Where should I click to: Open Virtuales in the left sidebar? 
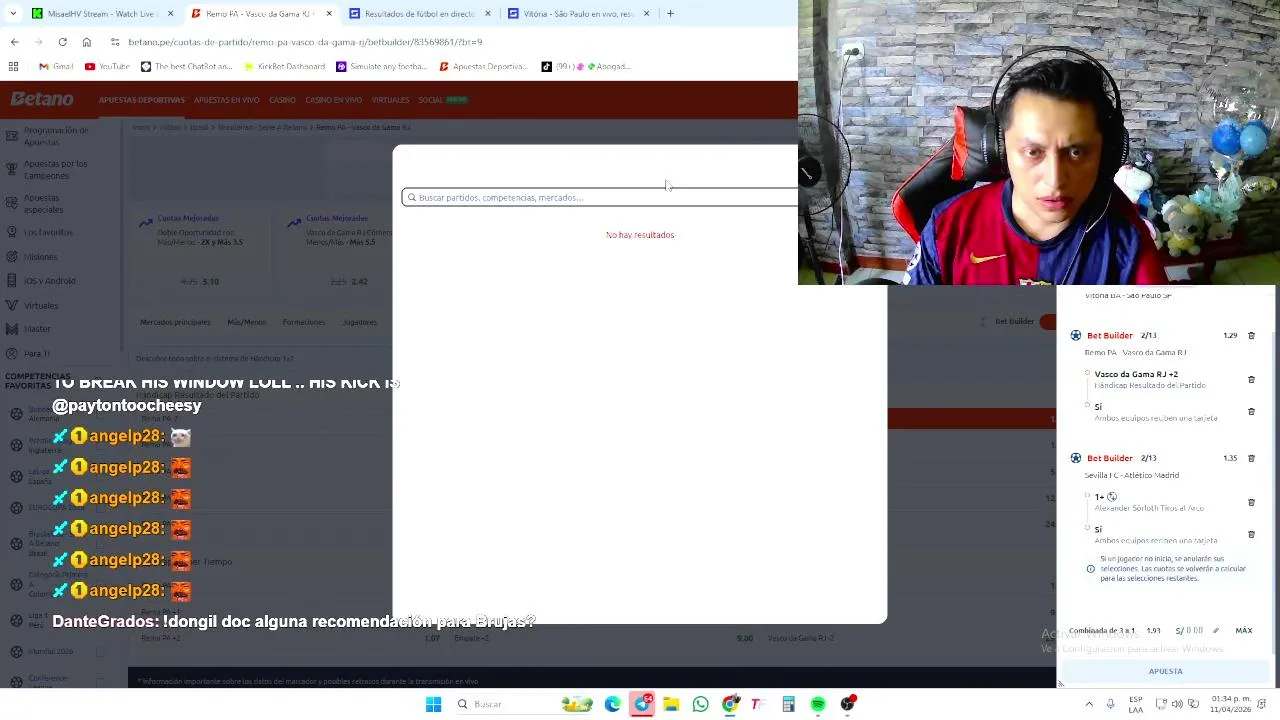41,305
